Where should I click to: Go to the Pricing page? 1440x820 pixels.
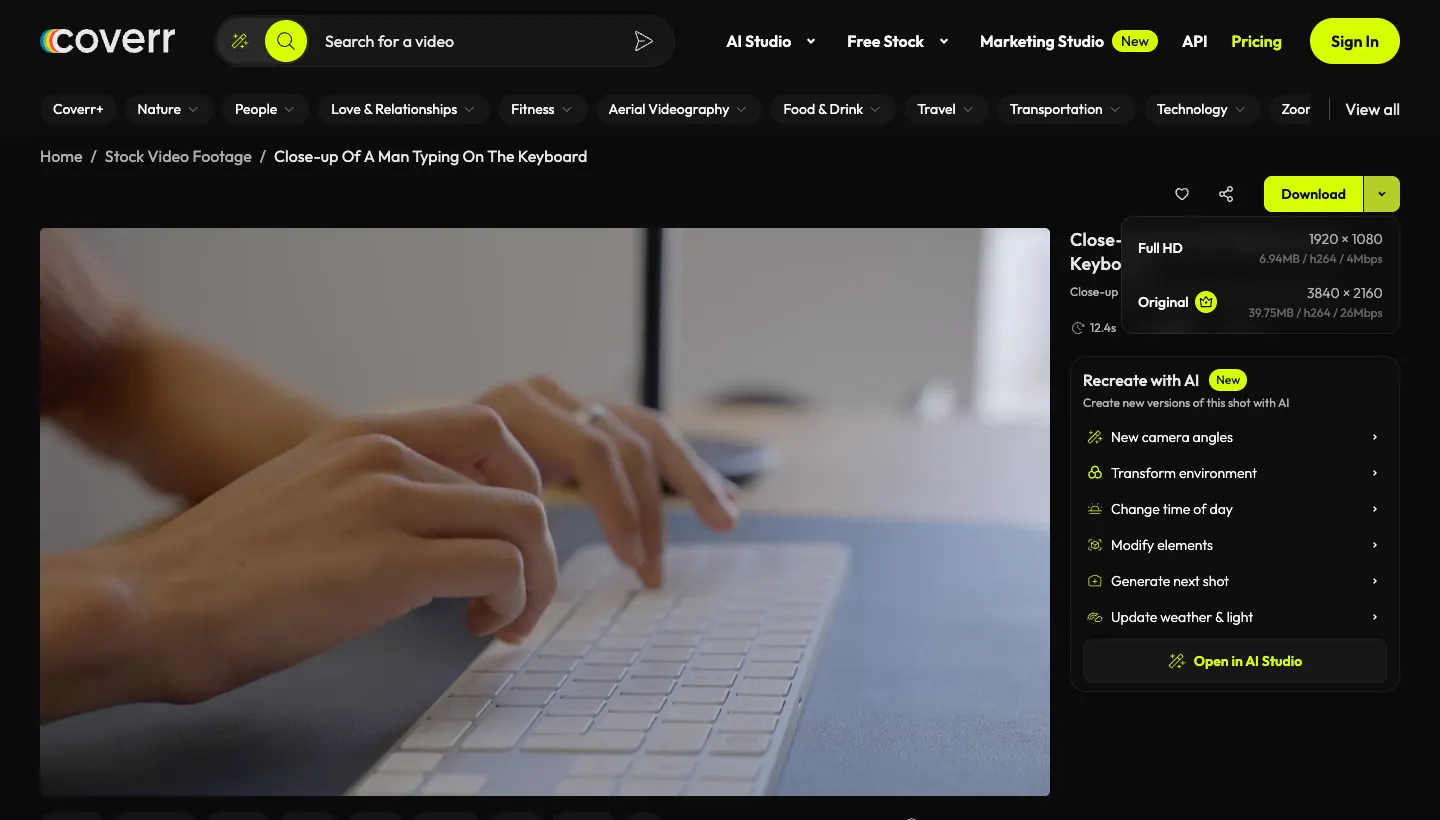point(1256,41)
